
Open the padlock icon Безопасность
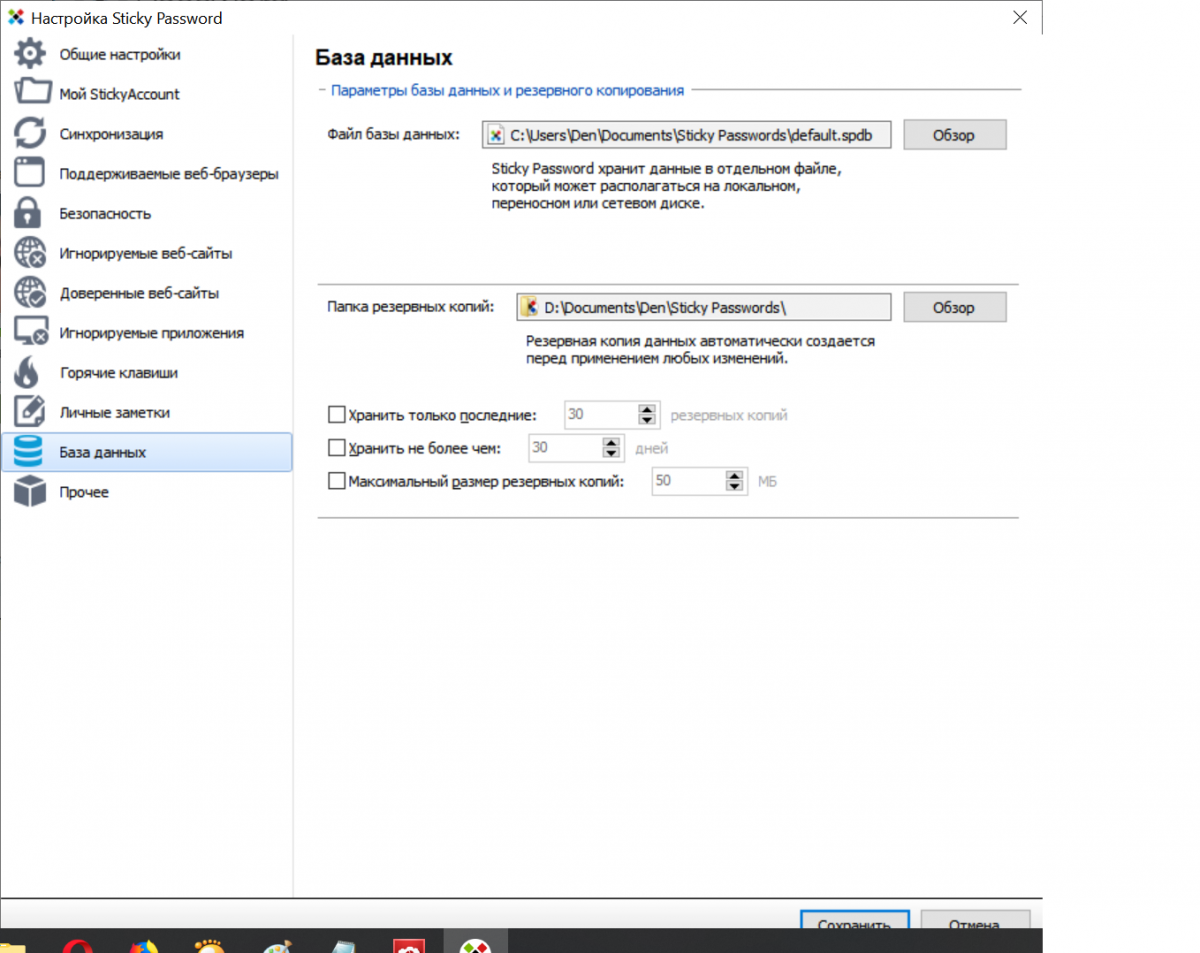click(x=30, y=213)
